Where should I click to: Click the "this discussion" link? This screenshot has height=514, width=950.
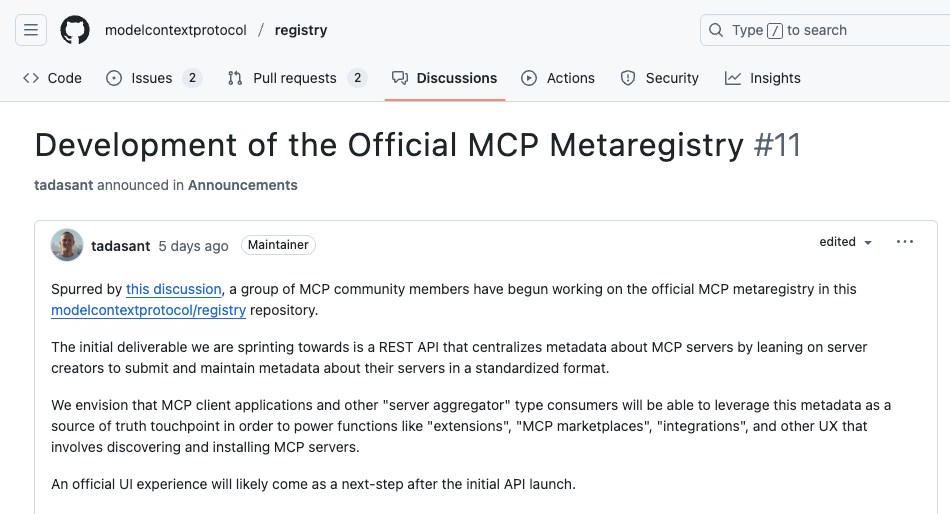pyautogui.click(x=174, y=289)
